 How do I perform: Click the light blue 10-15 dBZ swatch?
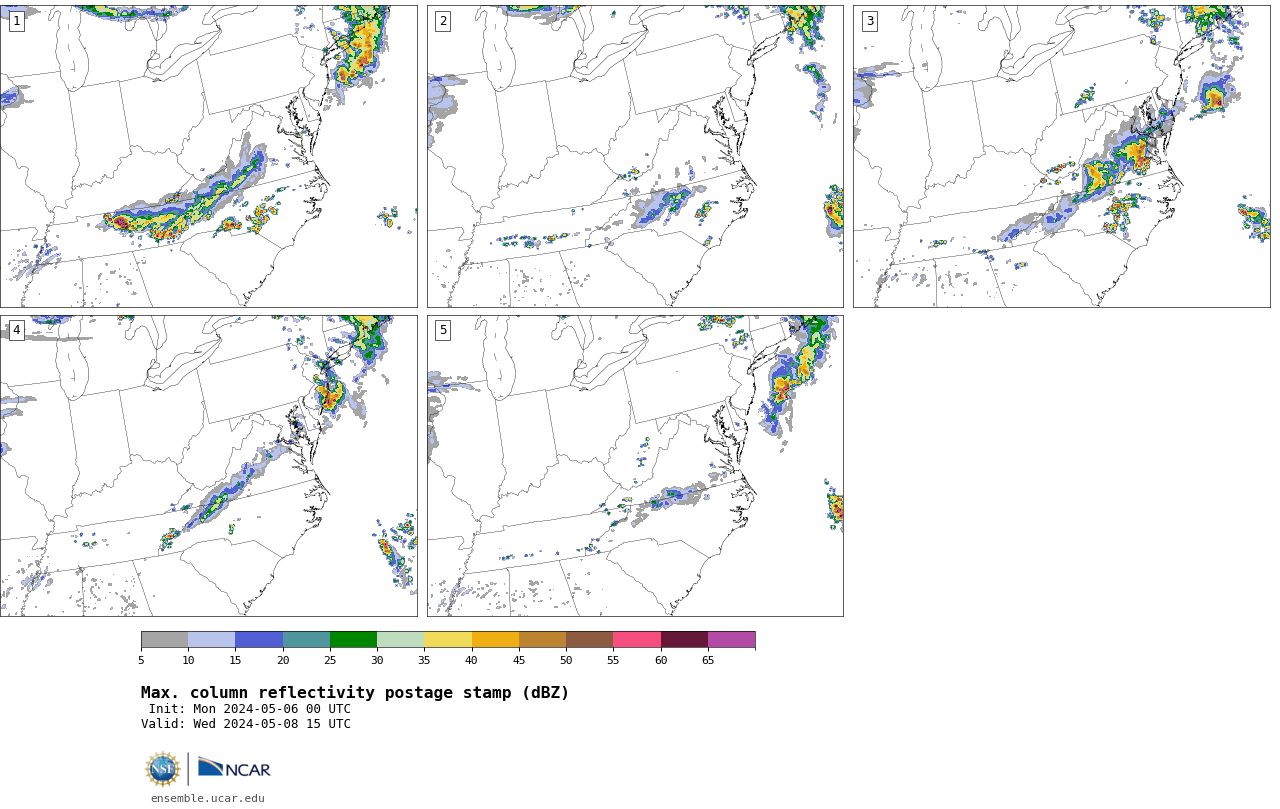(x=211, y=640)
